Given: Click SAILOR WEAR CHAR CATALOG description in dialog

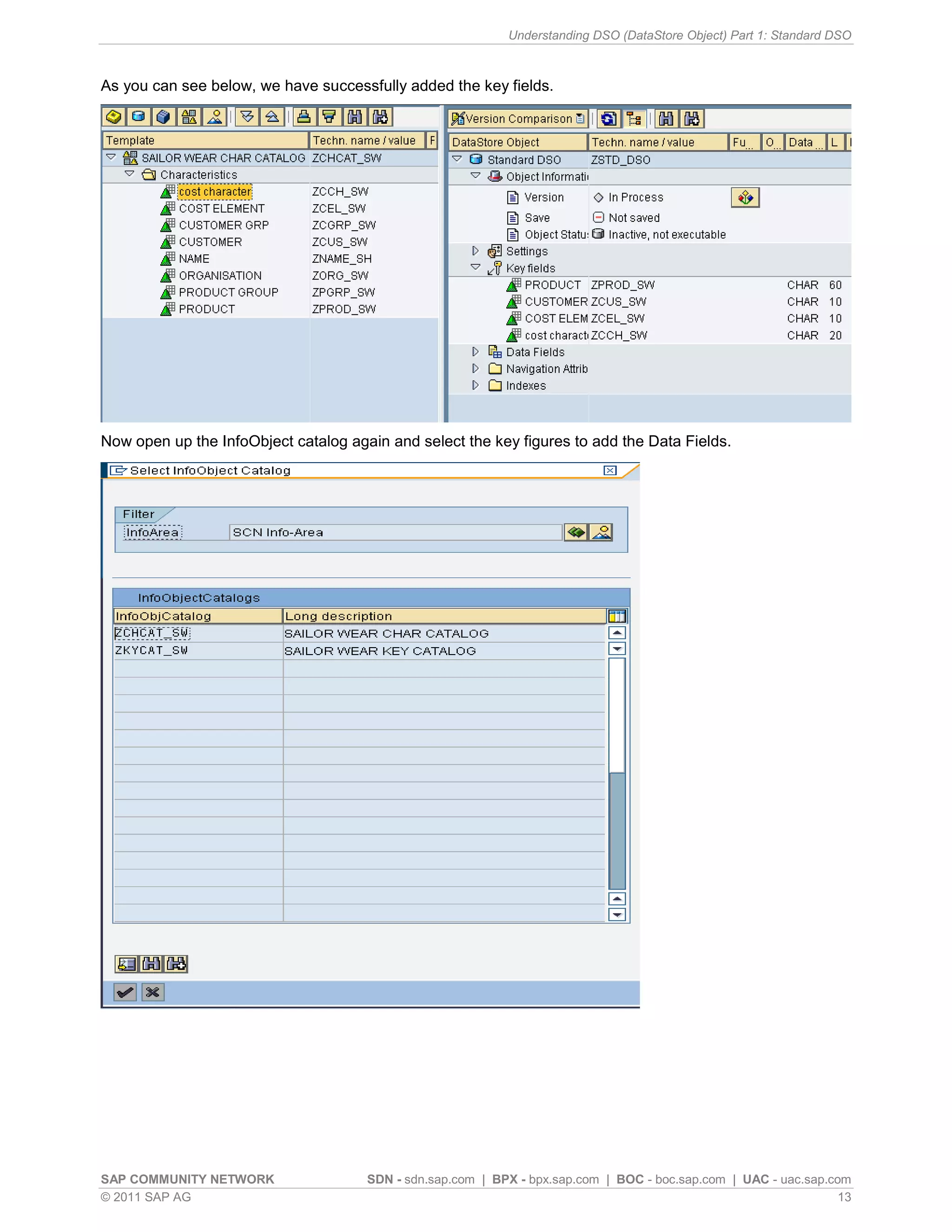Looking at the screenshot, I should click(386, 634).
